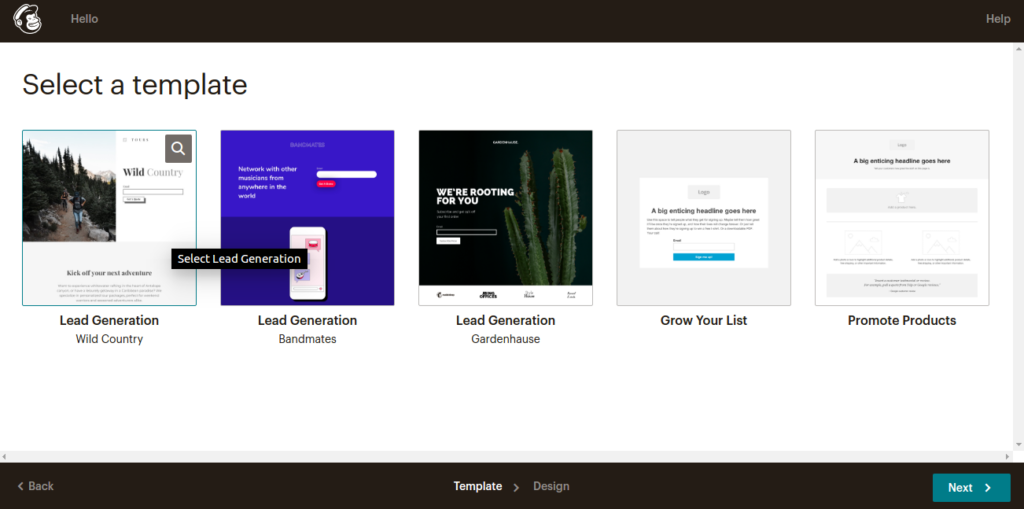Viewport: 1024px width, 509px height.
Task: Choose the Gardenhause cactus template thumbnail
Action: 505,218
